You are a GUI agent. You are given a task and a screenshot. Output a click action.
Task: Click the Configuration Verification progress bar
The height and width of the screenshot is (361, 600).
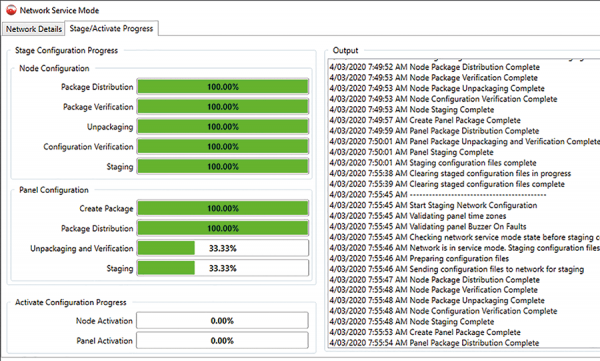pyautogui.click(x=223, y=147)
